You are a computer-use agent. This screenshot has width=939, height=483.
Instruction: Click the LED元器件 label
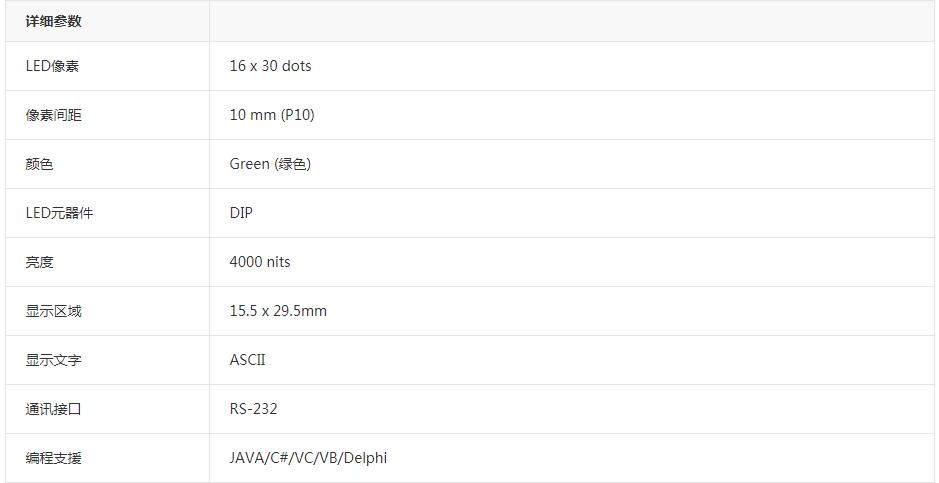coord(59,213)
